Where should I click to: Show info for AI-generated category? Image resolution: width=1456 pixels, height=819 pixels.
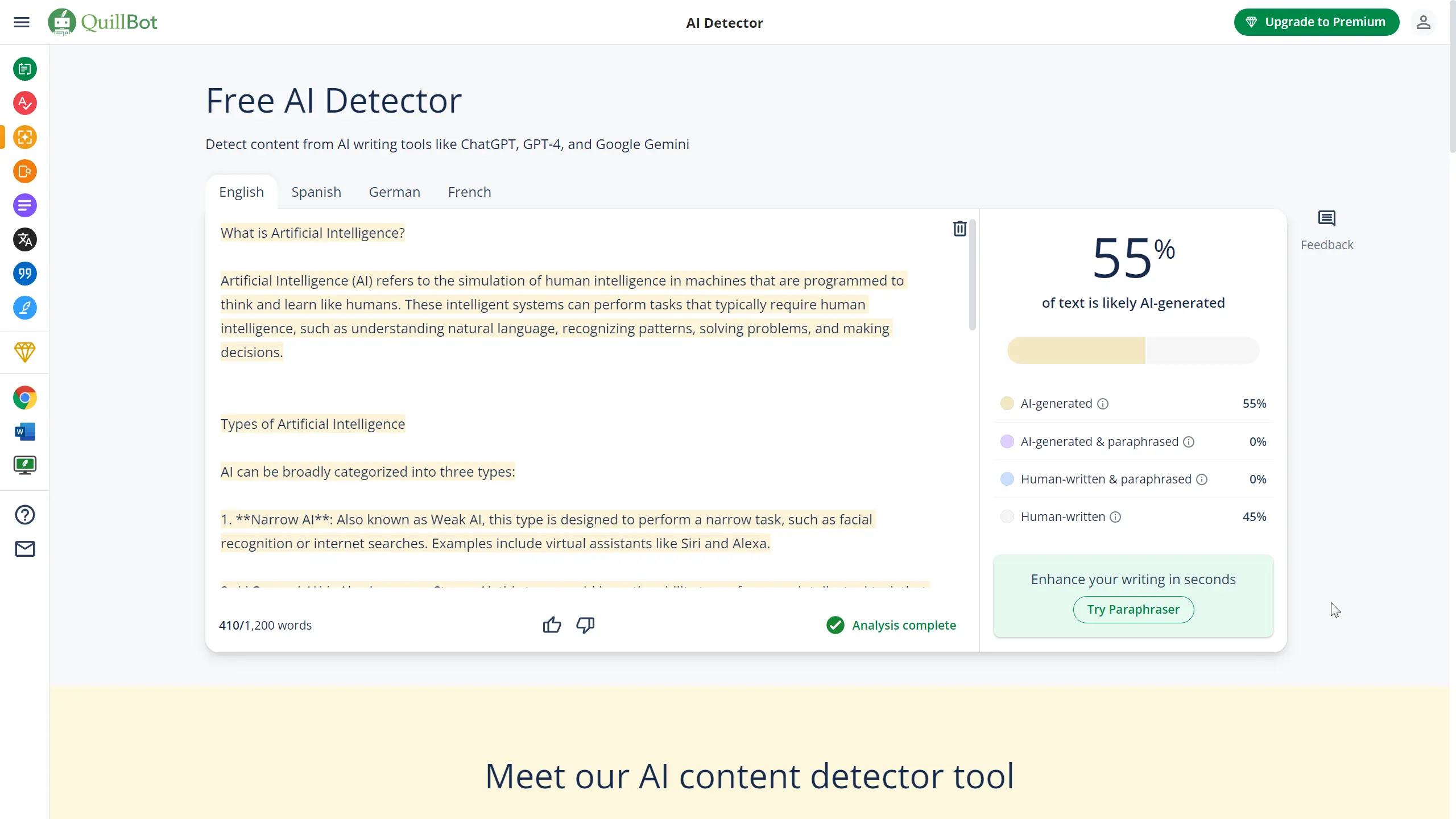[1103, 404]
